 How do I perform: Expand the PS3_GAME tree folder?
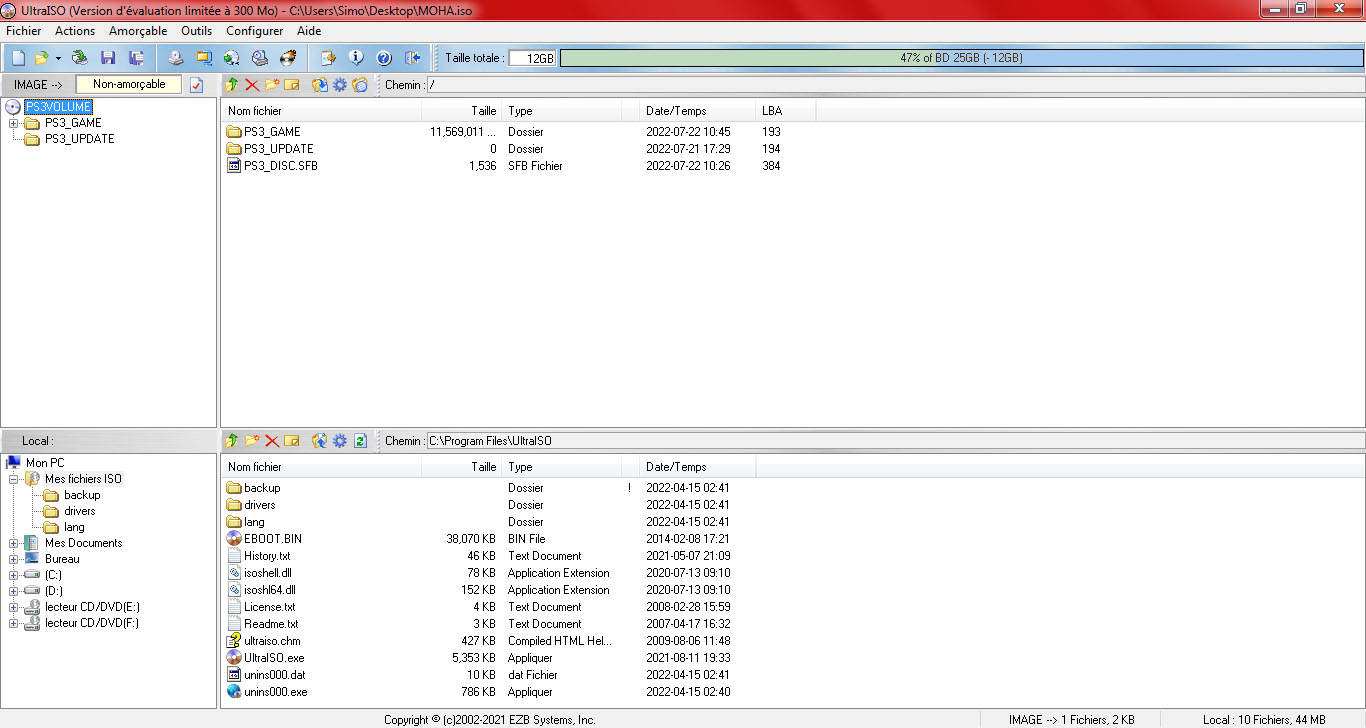(x=14, y=123)
